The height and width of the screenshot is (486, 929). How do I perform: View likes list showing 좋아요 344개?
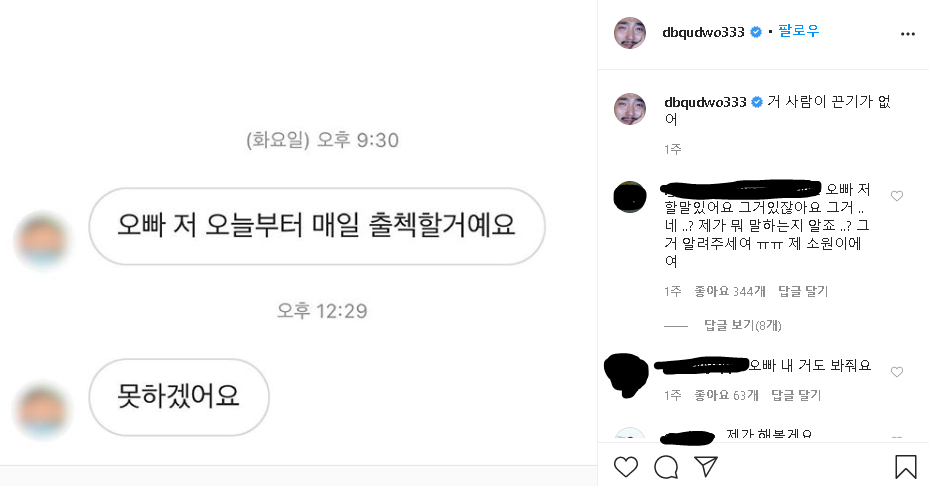pyautogui.click(x=730, y=291)
